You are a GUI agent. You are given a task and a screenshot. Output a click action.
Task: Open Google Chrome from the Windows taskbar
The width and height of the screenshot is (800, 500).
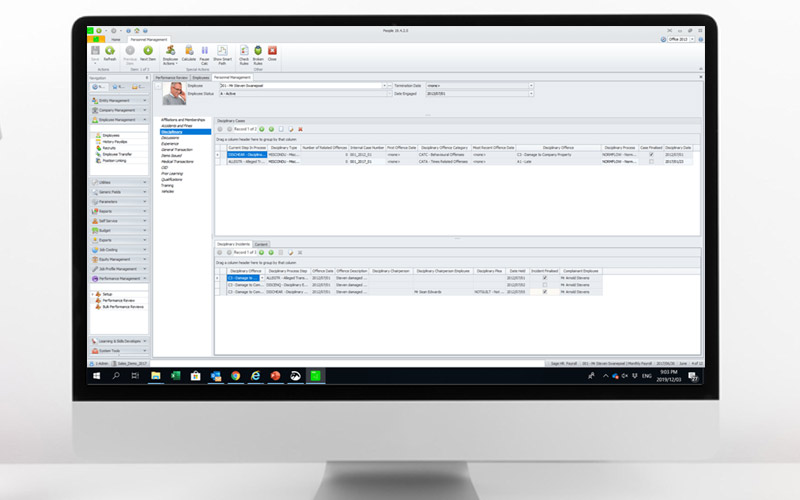click(x=235, y=376)
